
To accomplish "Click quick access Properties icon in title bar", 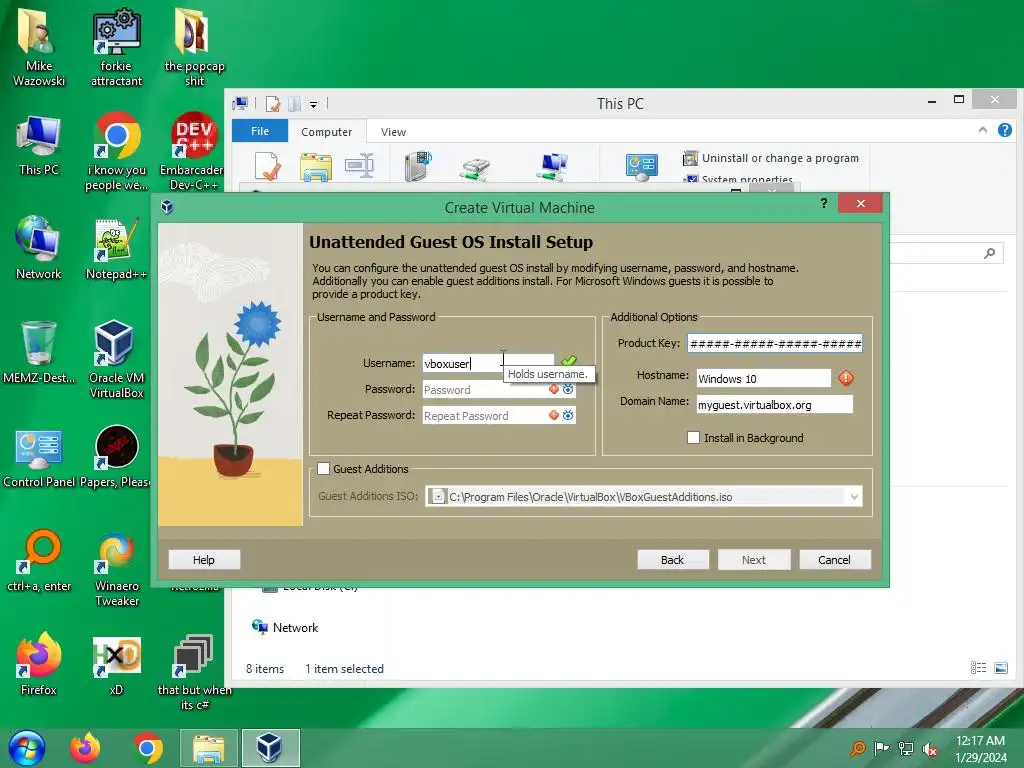I will point(273,103).
